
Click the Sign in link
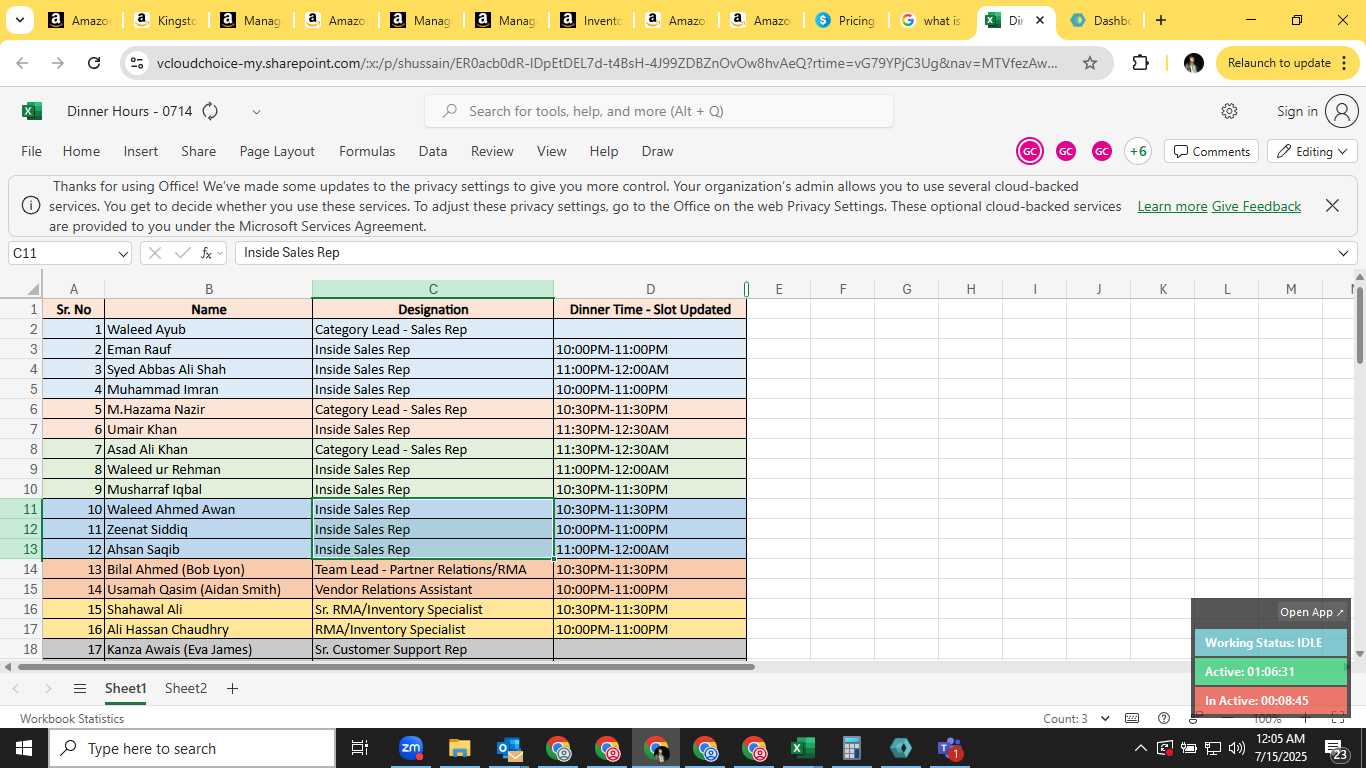click(1297, 111)
